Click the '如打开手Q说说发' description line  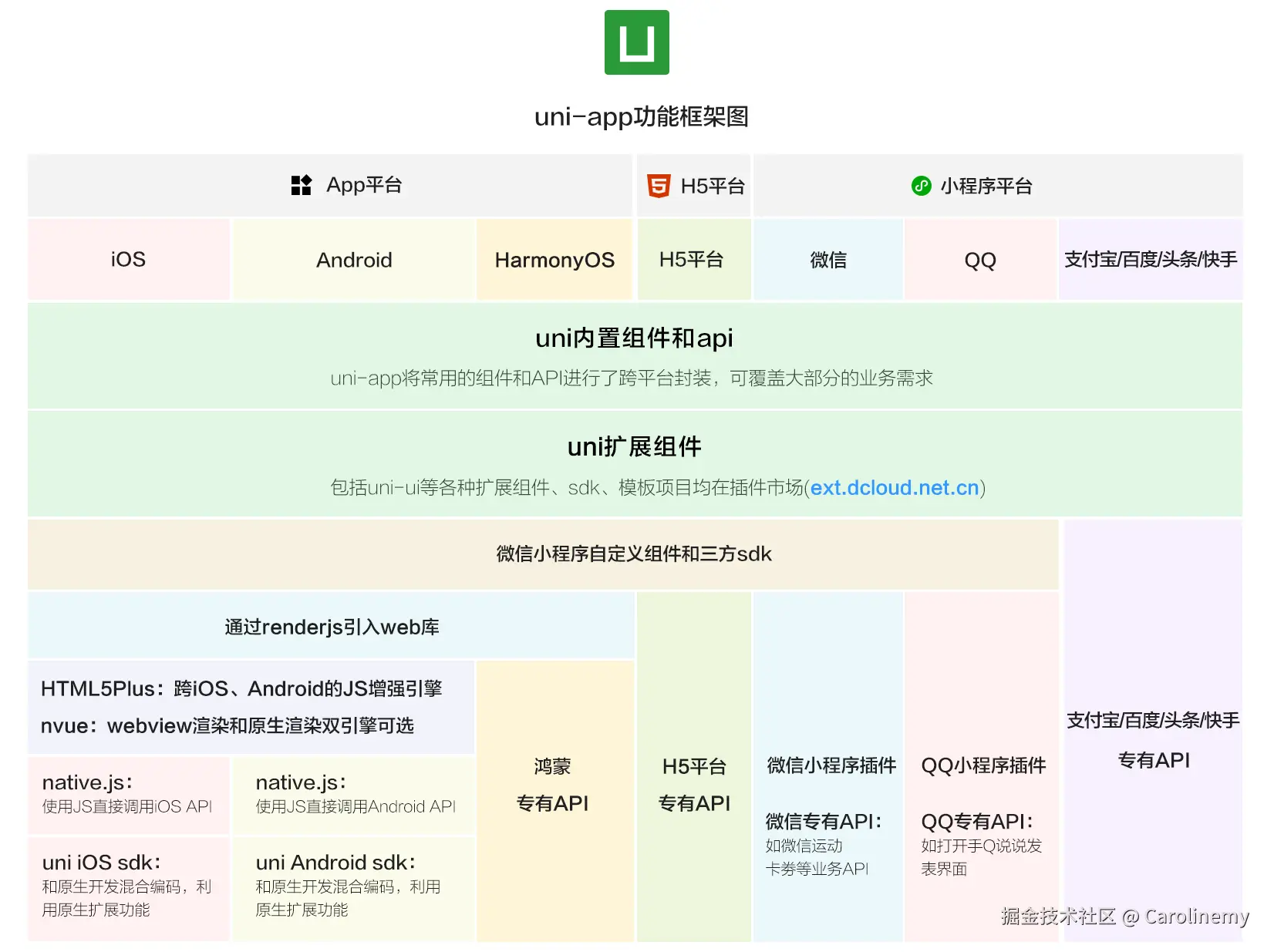(982, 846)
